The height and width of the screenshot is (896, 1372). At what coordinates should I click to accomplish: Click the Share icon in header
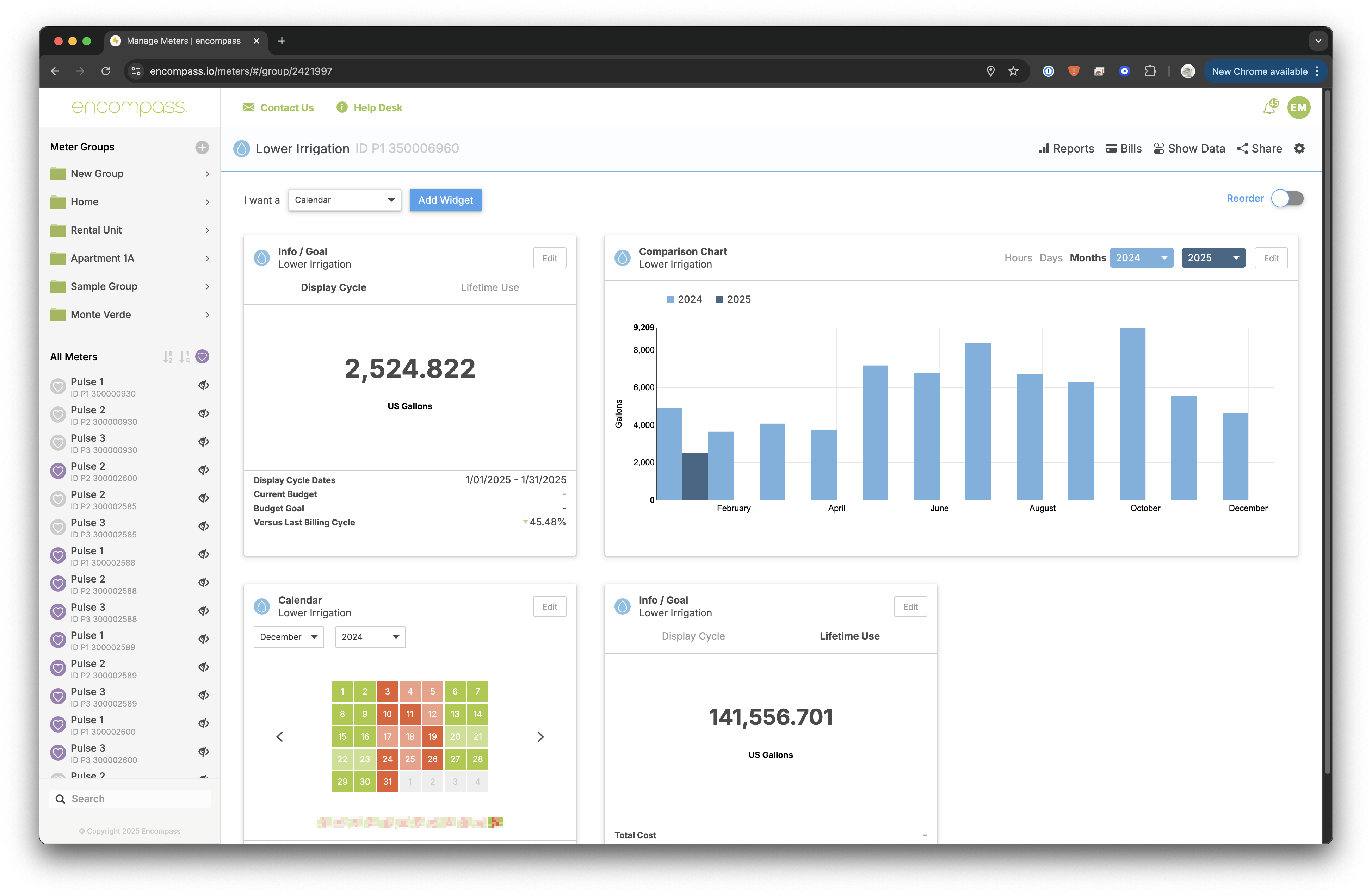coord(1242,149)
